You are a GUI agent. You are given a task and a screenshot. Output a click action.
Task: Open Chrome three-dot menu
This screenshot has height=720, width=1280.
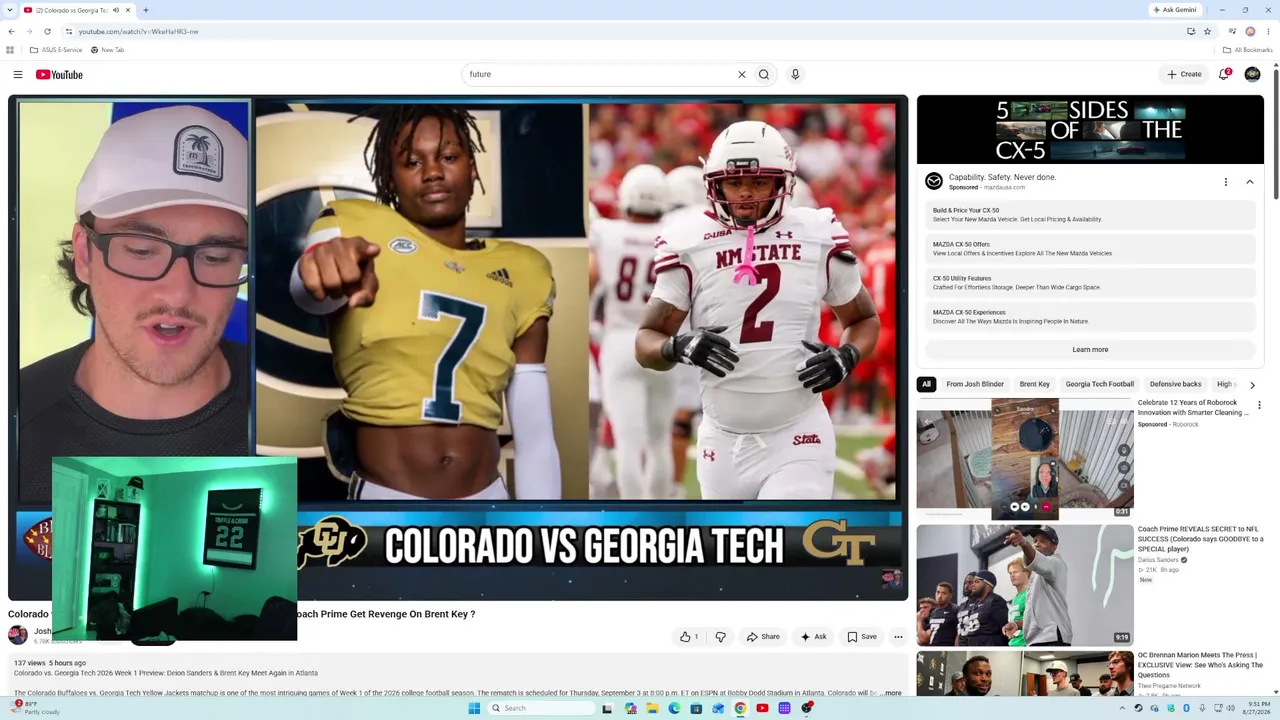(x=1268, y=31)
